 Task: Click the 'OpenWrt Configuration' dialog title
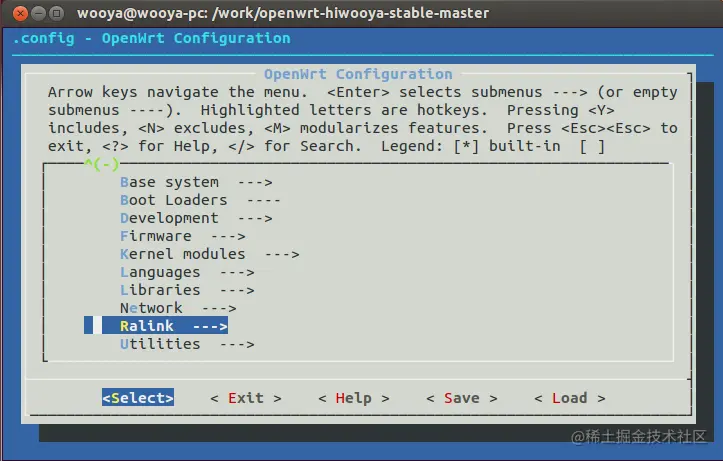358,74
